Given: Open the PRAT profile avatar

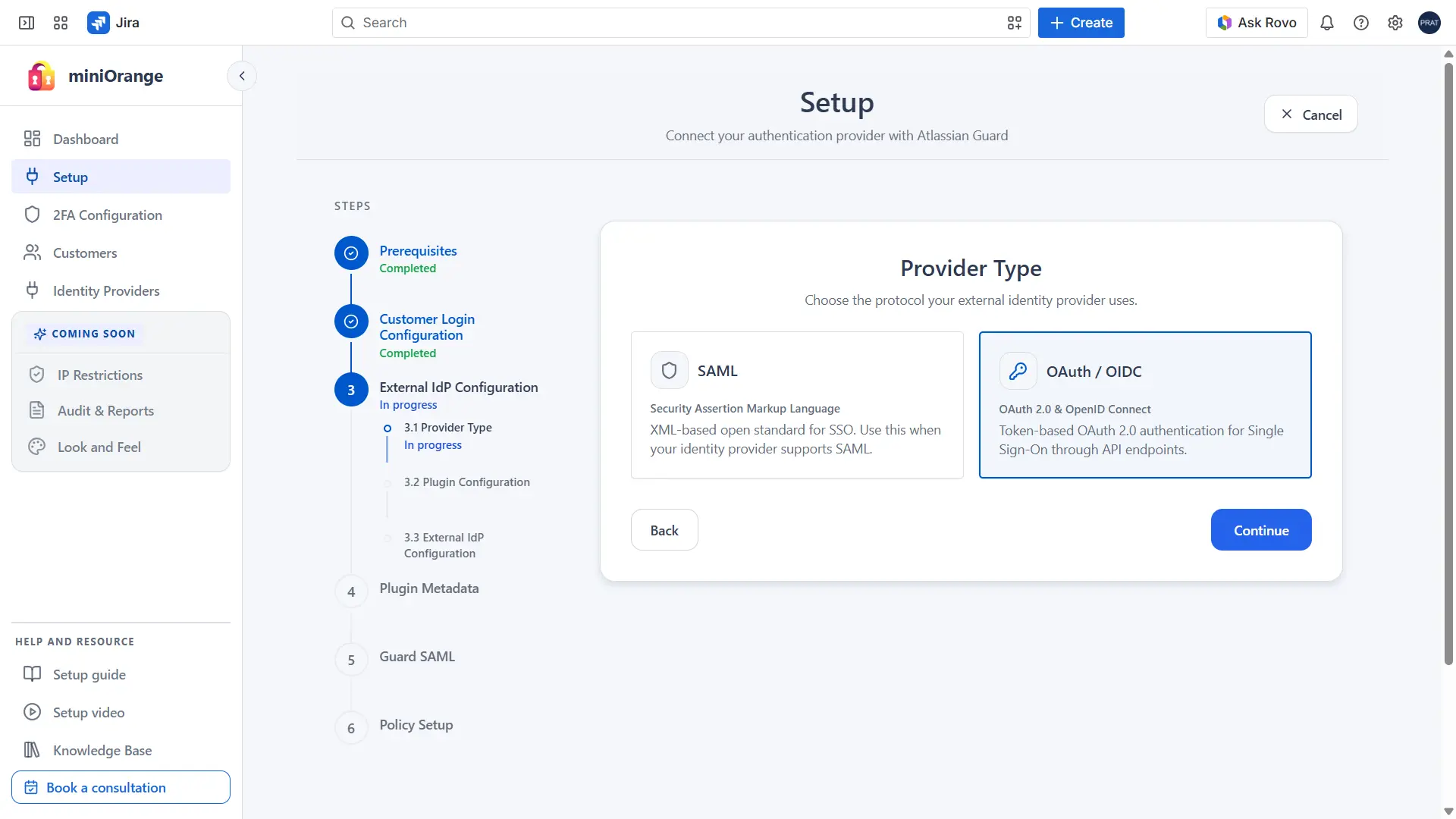Looking at the screenshot, I should coord(1429,23).
